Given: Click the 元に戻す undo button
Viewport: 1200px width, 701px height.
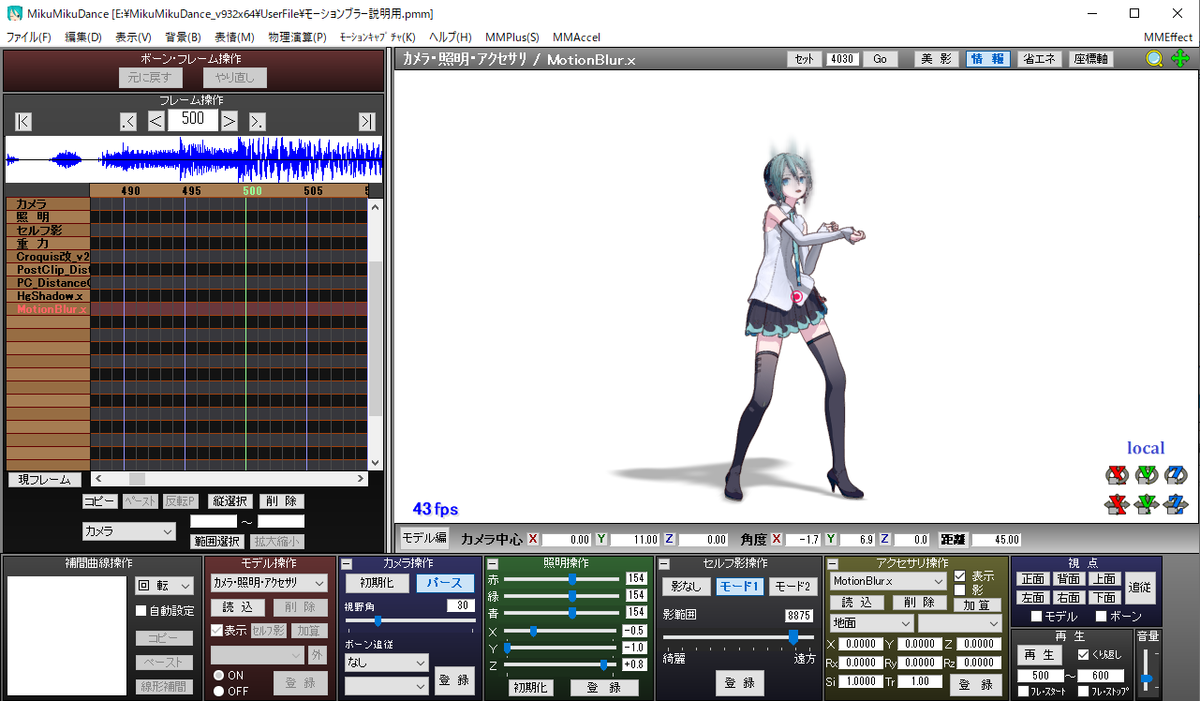Looking at the screenshot, I should (151, 77).
